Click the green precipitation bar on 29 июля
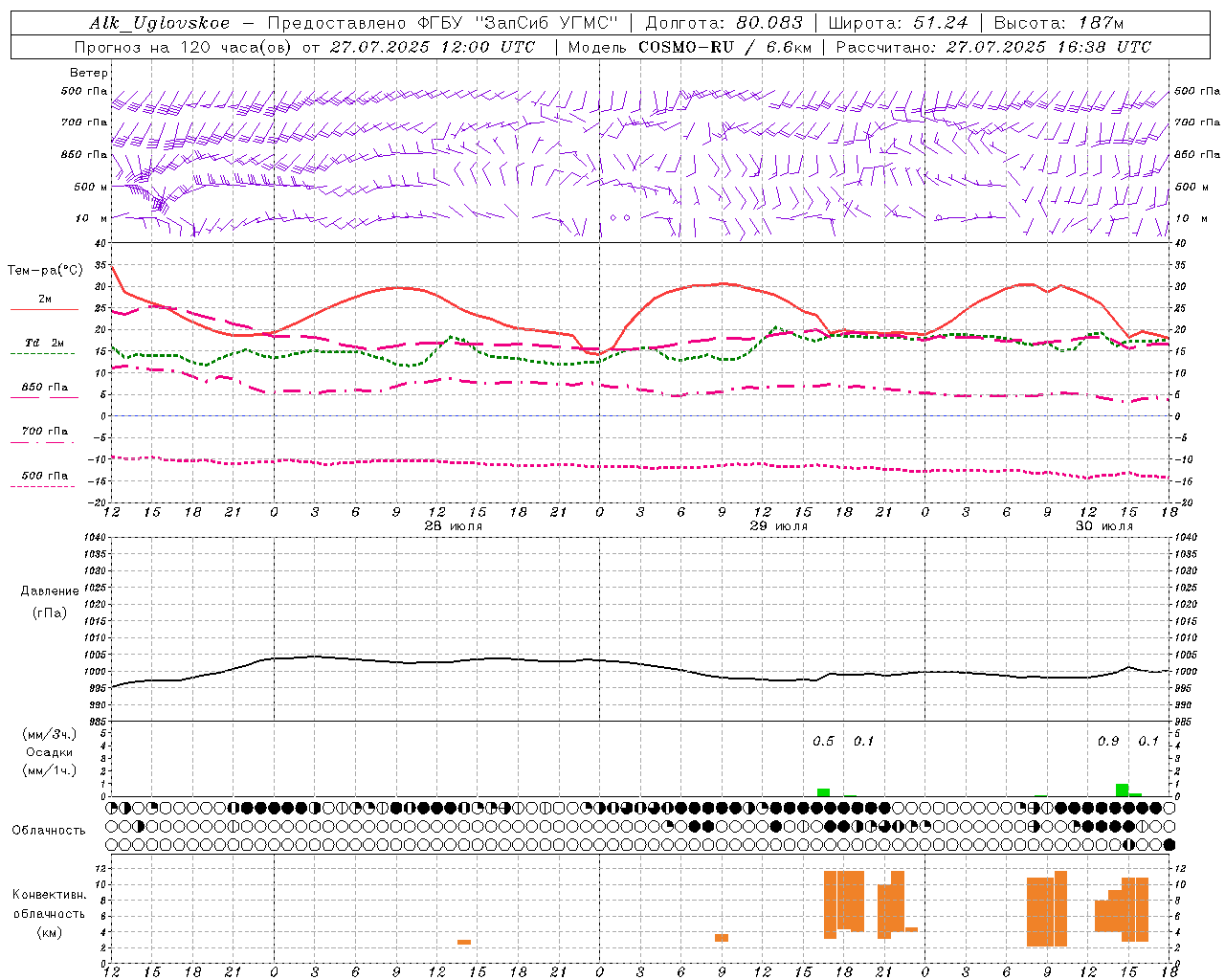 [823, 792]
